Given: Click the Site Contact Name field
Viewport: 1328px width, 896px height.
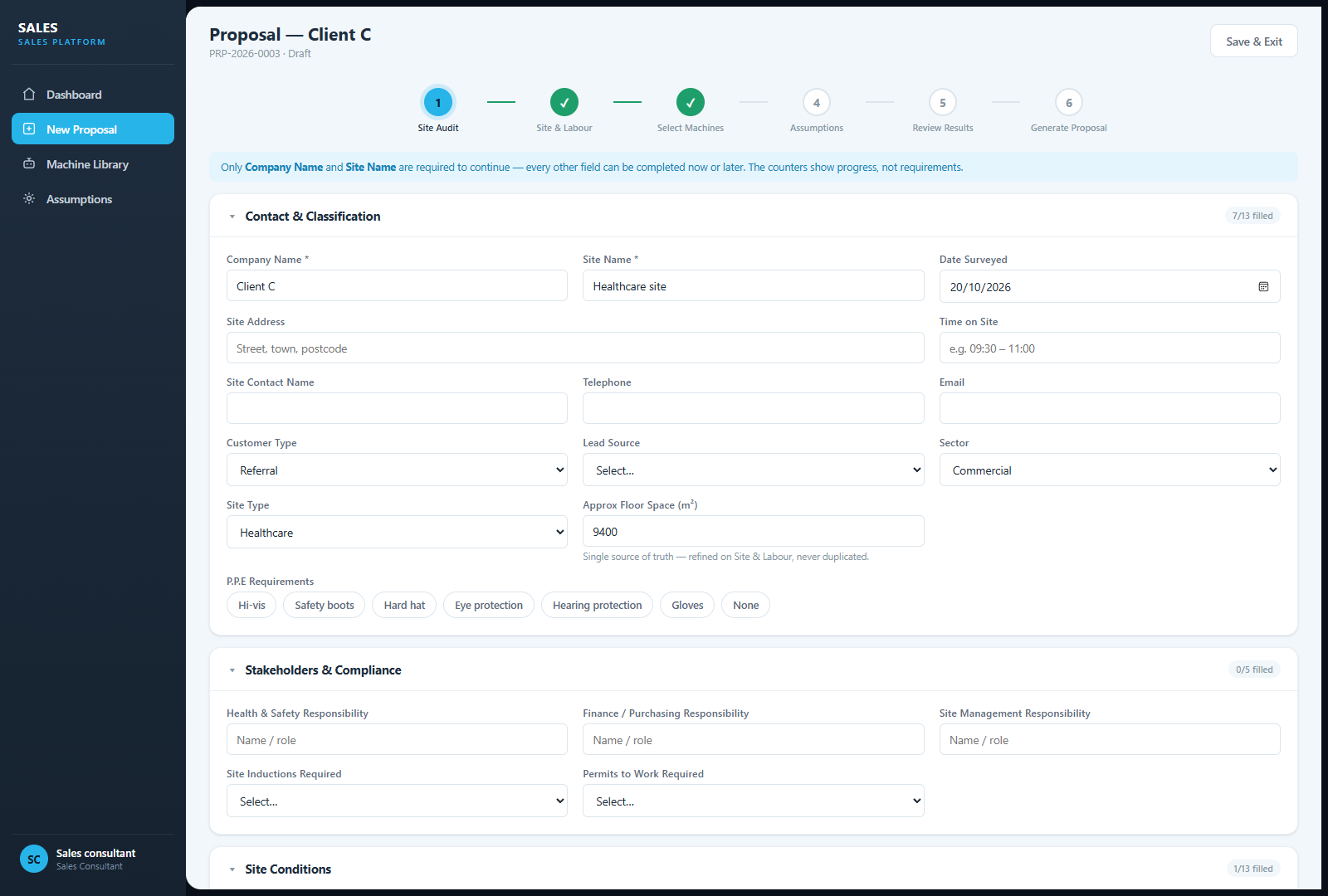Looking at the screenshot, I should [397, 408].
